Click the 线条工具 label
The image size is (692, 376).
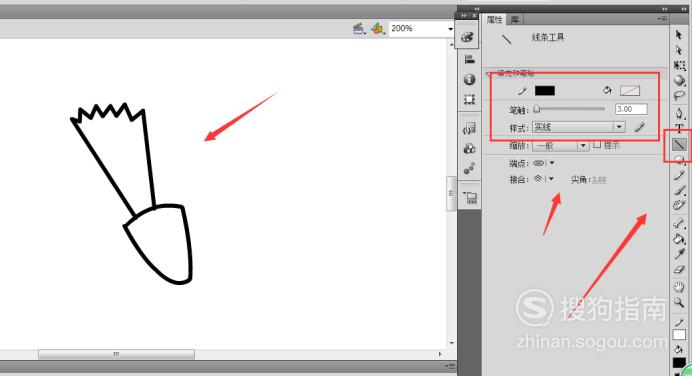tap(548, 38)
